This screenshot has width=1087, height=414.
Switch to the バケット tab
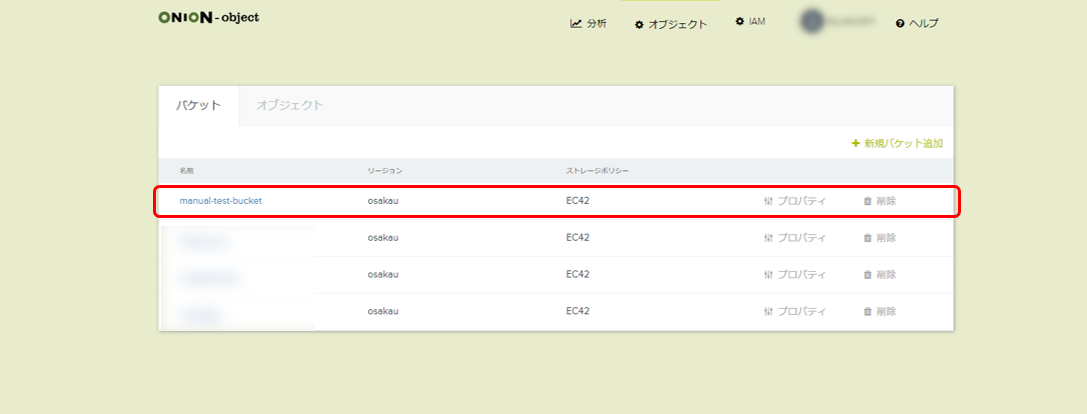coord(198,105)
